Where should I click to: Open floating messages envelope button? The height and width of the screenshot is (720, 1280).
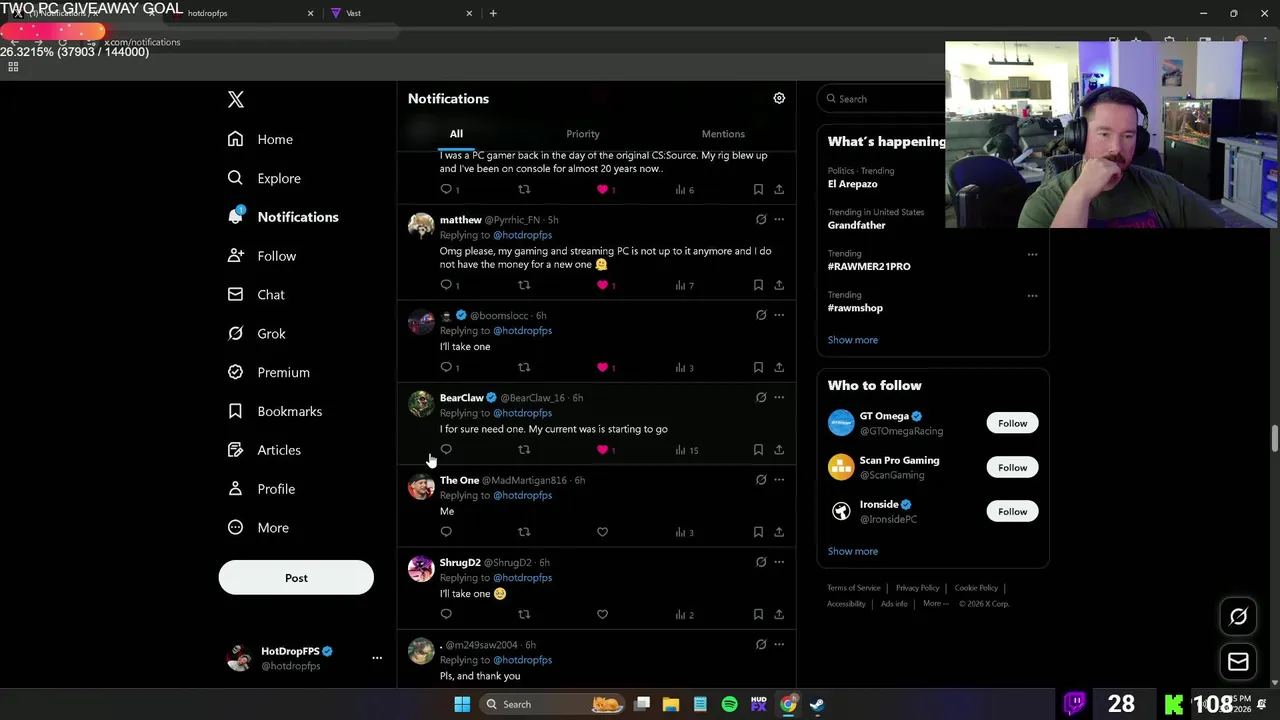tap(1238, 662)
